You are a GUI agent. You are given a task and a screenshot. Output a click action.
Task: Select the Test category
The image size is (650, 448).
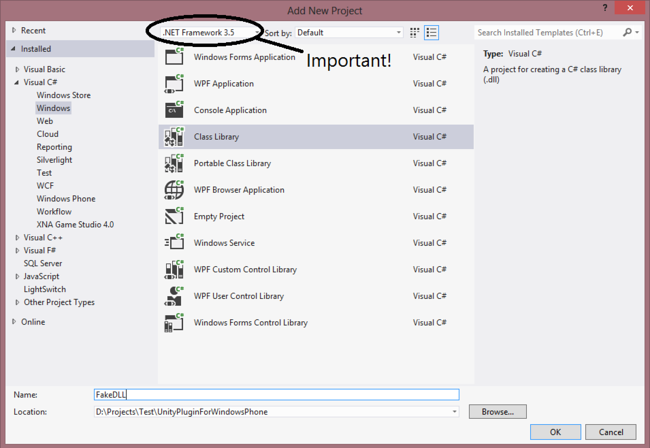pos(44,172)
